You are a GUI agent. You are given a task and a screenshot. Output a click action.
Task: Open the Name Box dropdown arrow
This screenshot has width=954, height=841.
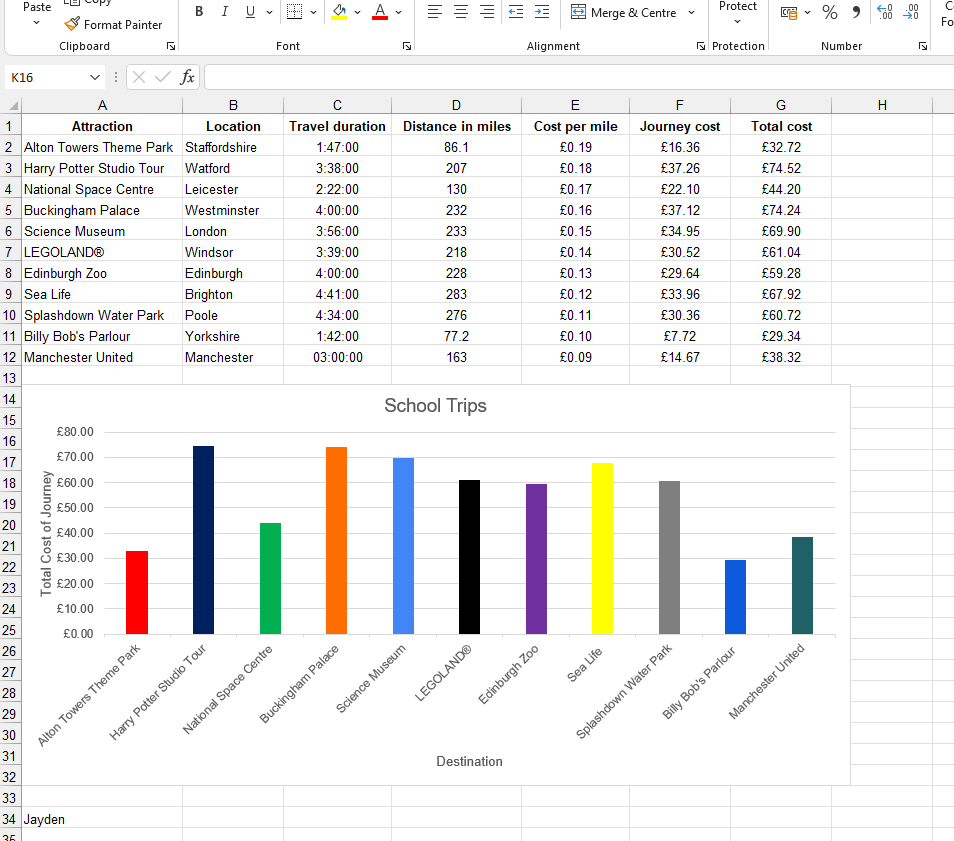94,77
